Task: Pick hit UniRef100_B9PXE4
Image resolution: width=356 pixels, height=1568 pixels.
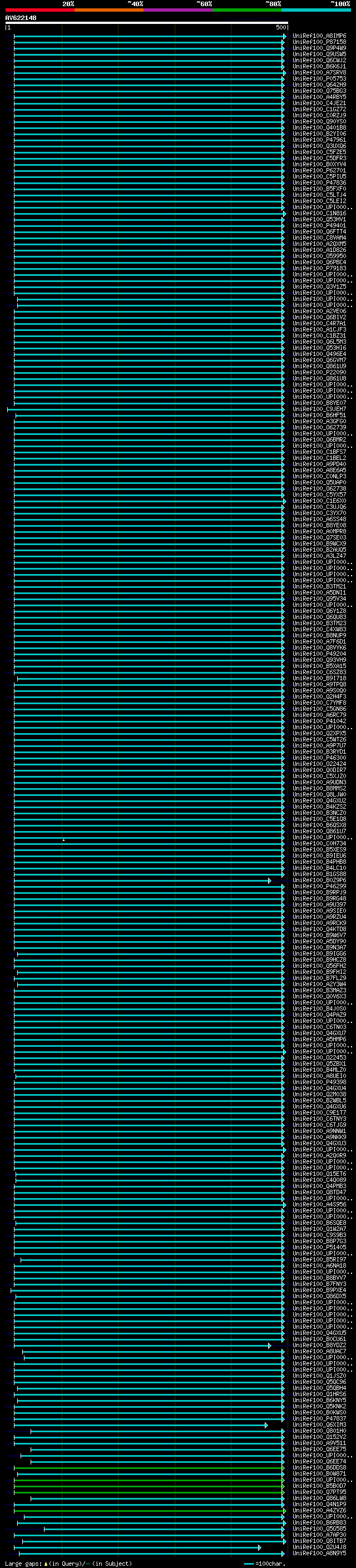Action: point(319,1290)
